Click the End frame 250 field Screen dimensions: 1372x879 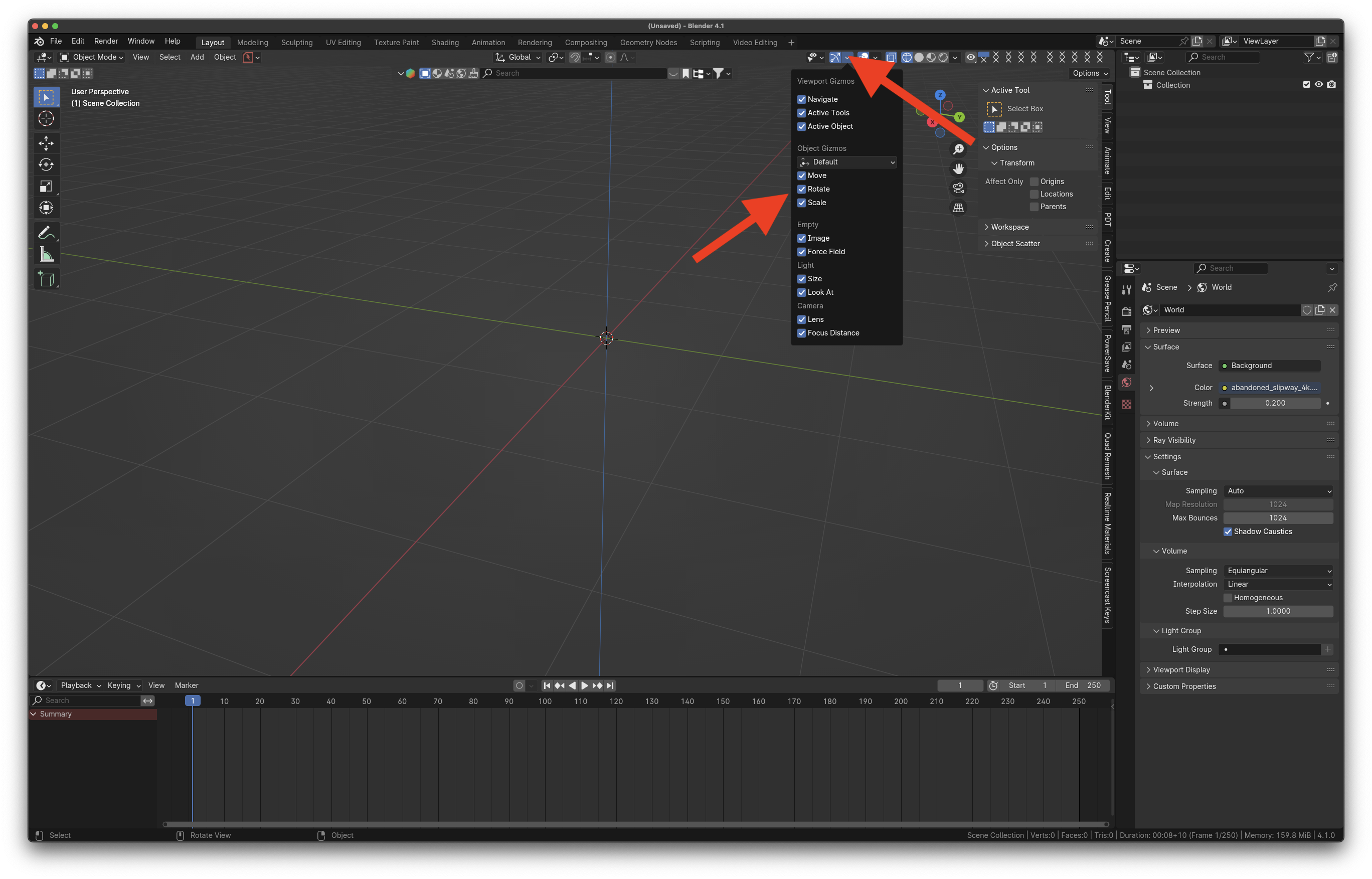1083,685
